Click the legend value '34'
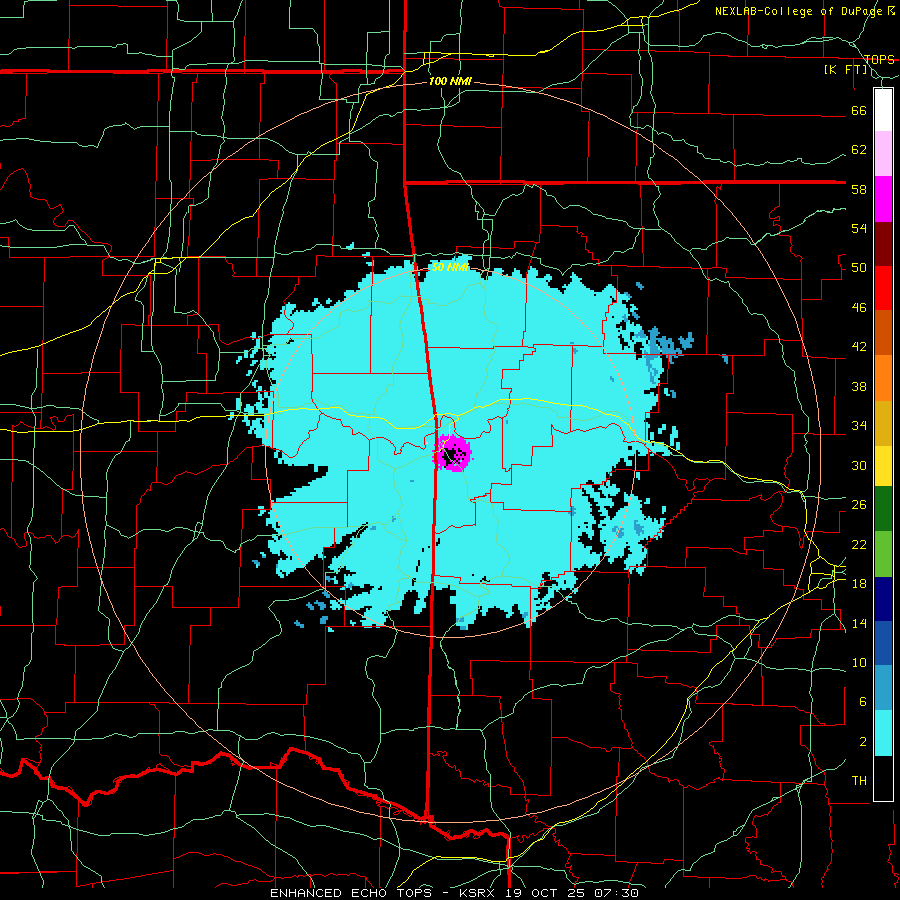Screen dimensions: 900x900 click(859, 426)
